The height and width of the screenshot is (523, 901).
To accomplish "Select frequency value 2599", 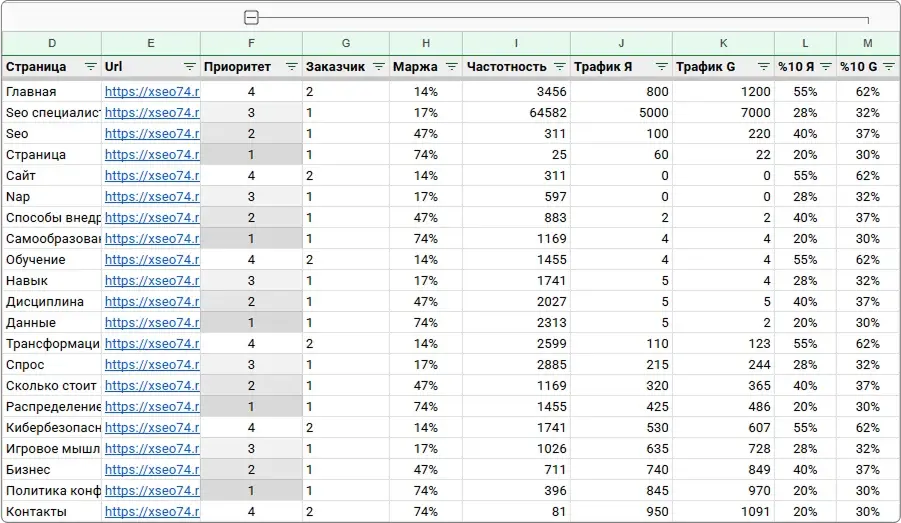I will coord(516,344).
